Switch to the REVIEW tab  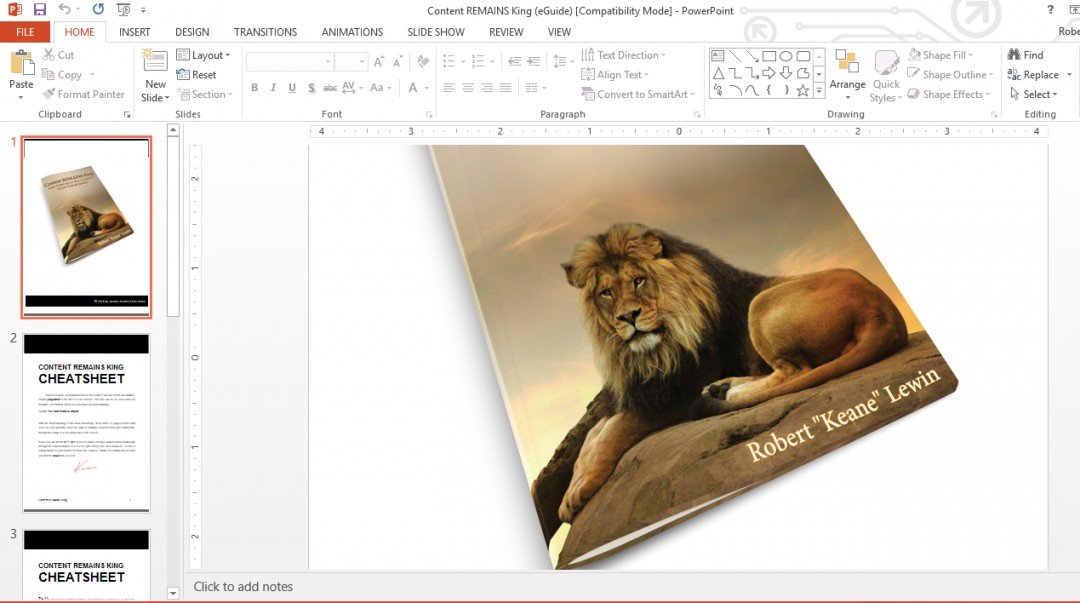point(506,32)
